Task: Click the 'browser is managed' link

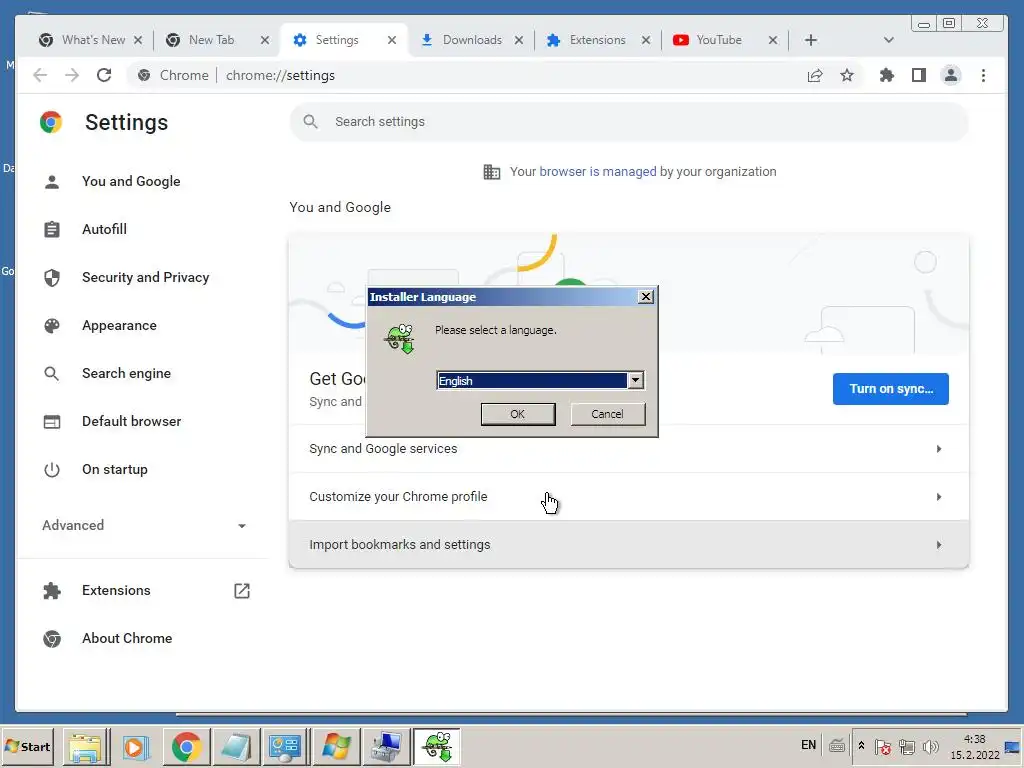Action: pyautogui.click(x=598, y=172)
